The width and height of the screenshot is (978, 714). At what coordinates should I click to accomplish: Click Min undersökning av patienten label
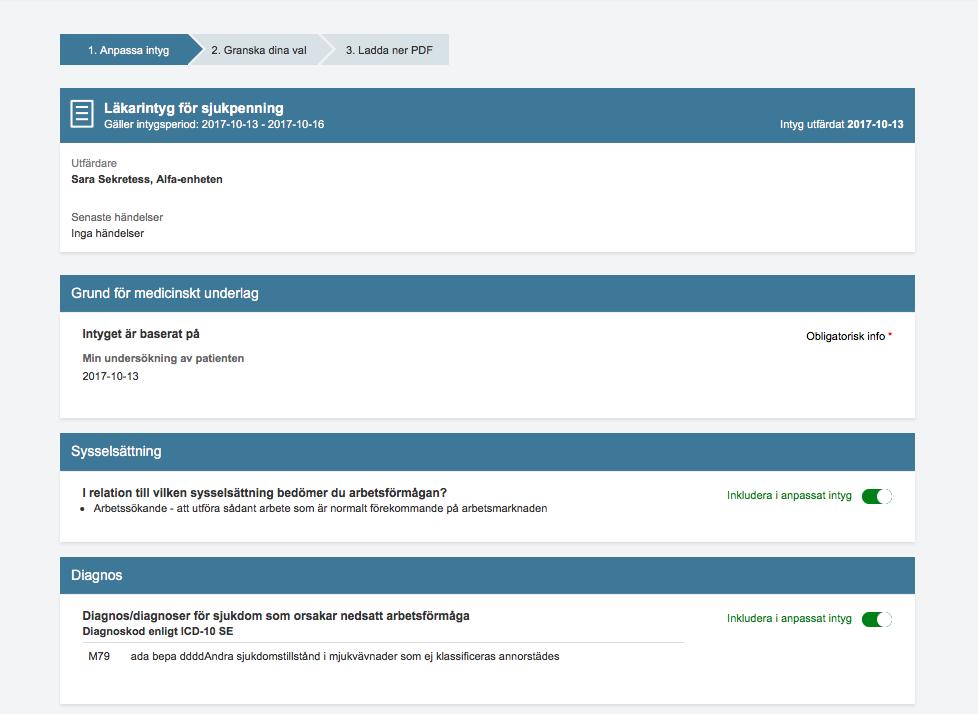point(163,358)
